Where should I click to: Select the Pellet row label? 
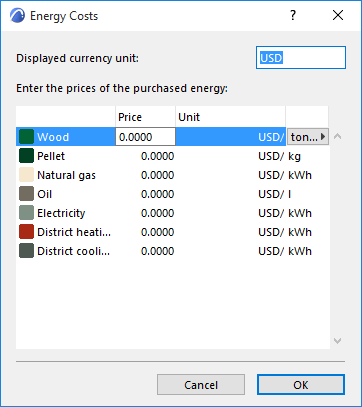[51, 156]
